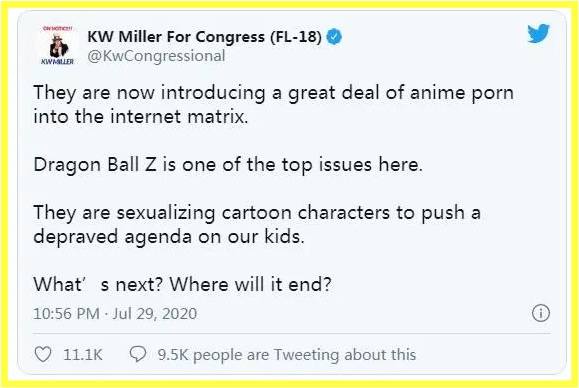This screenshot has height=388, width=579.
Task: Click Uncle Sam figure in profile picture
Action: coord(56,46)
